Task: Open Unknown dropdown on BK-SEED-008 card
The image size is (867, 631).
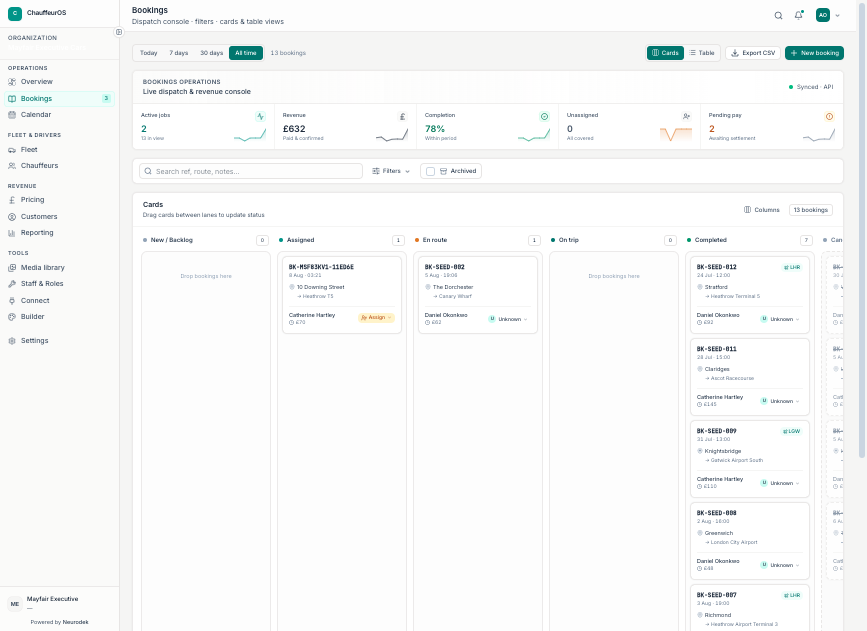Action: click(x=780, y=565)
